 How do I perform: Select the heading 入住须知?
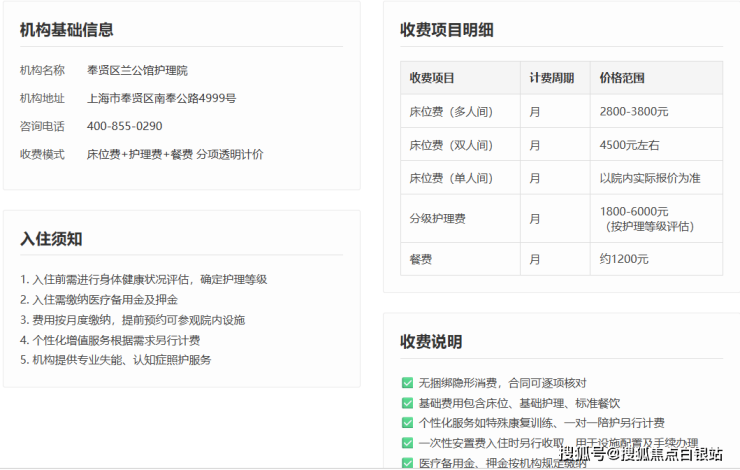tap(51, 239)
